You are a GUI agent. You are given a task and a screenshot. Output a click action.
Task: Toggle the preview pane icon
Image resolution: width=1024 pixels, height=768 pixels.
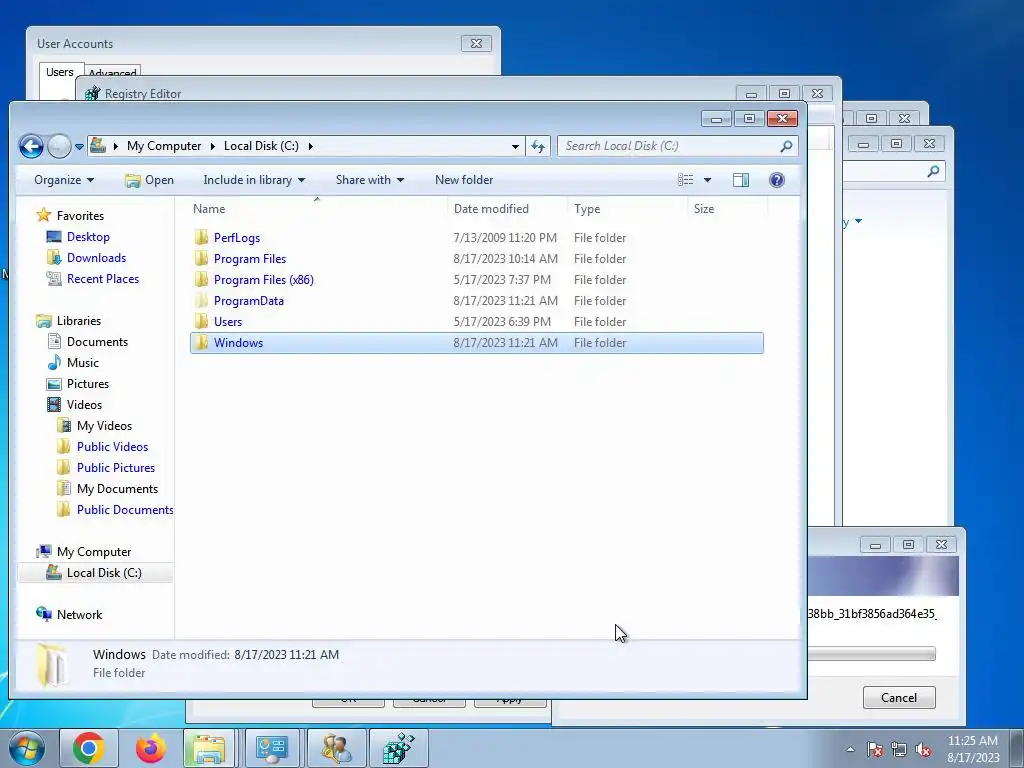(x=741, y=180)
